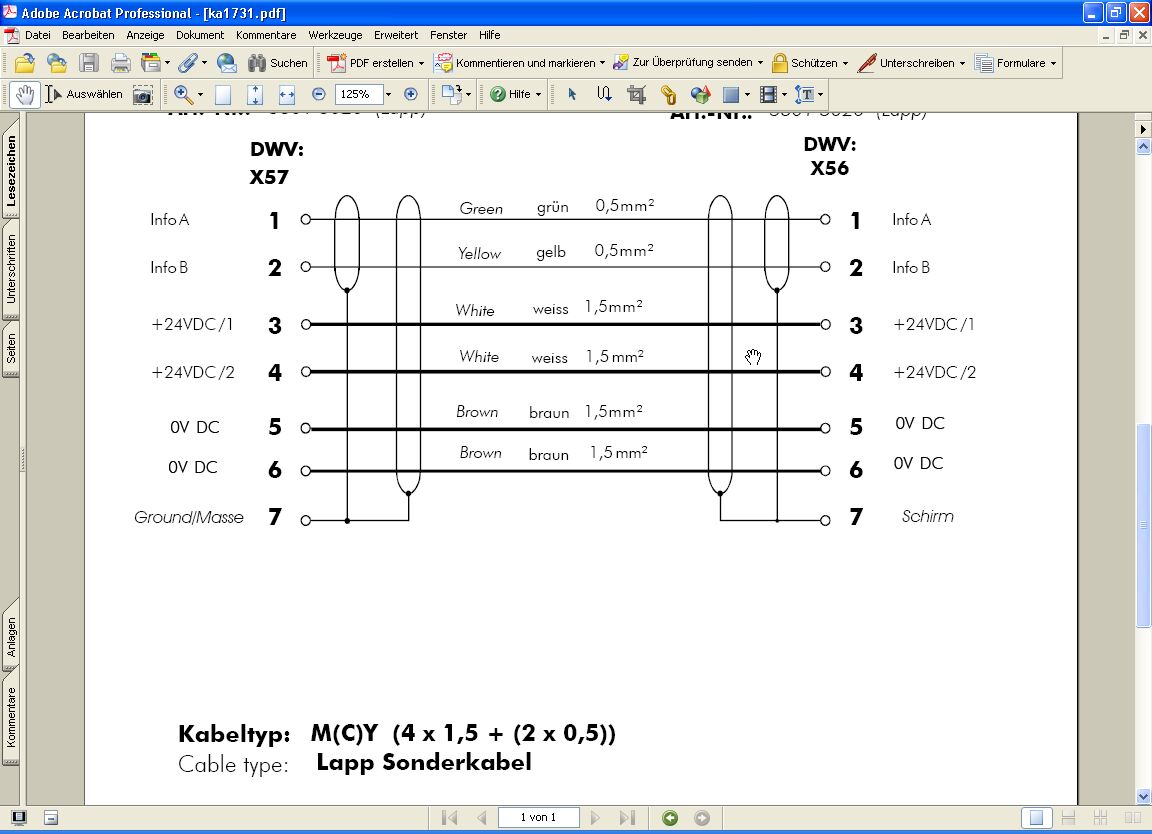1152x834 pixels.
Task: Switch to single page layout
Action: [1036, 818]
